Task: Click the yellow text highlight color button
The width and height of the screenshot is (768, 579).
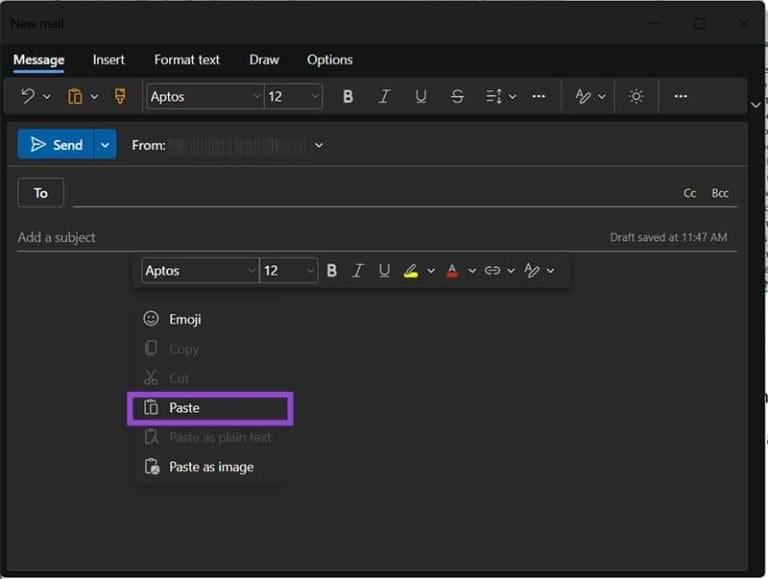Action: tap(411, 271)
